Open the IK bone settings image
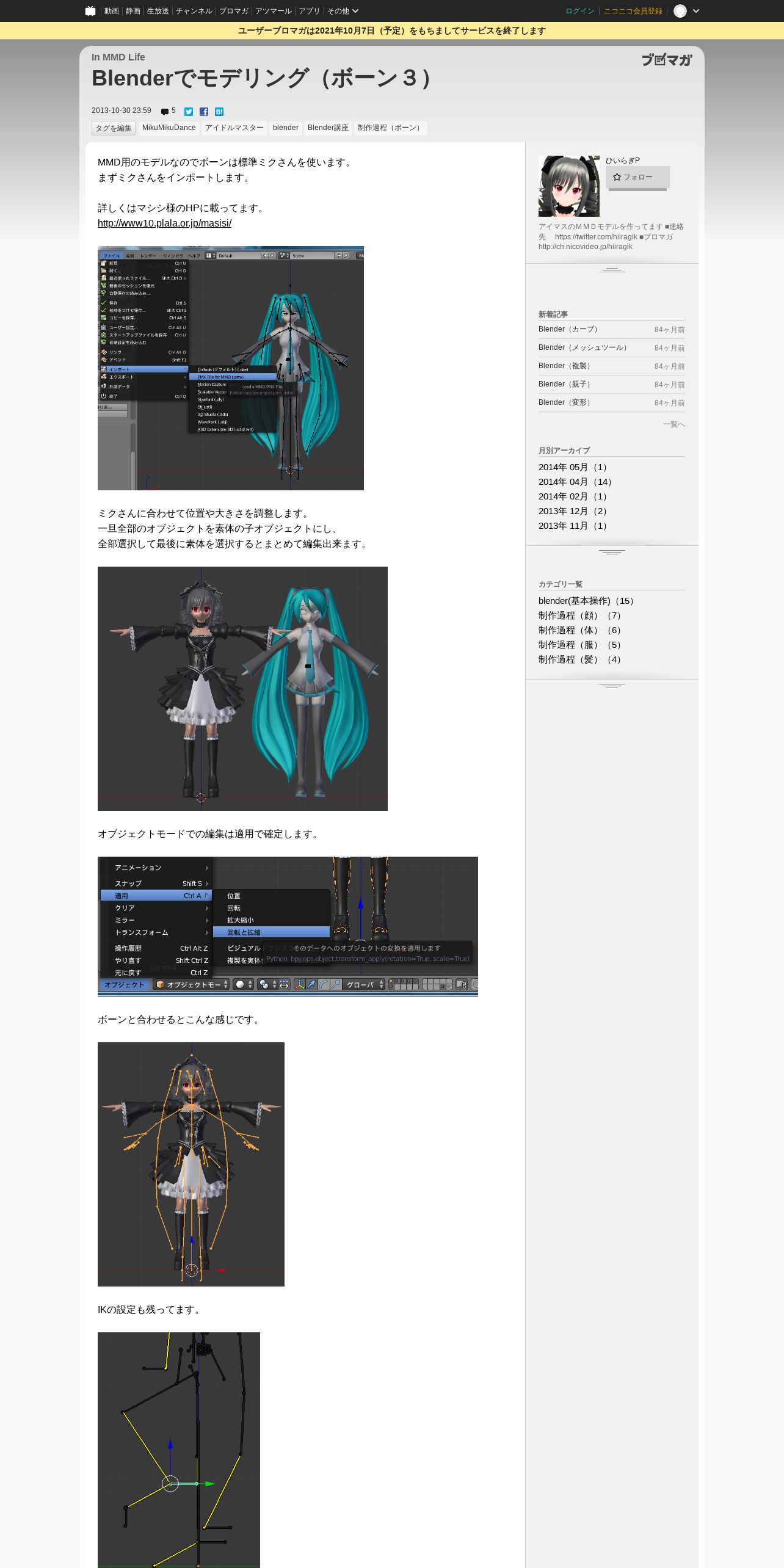This screenshot has height=1568, width=784. pos(179,1450)
